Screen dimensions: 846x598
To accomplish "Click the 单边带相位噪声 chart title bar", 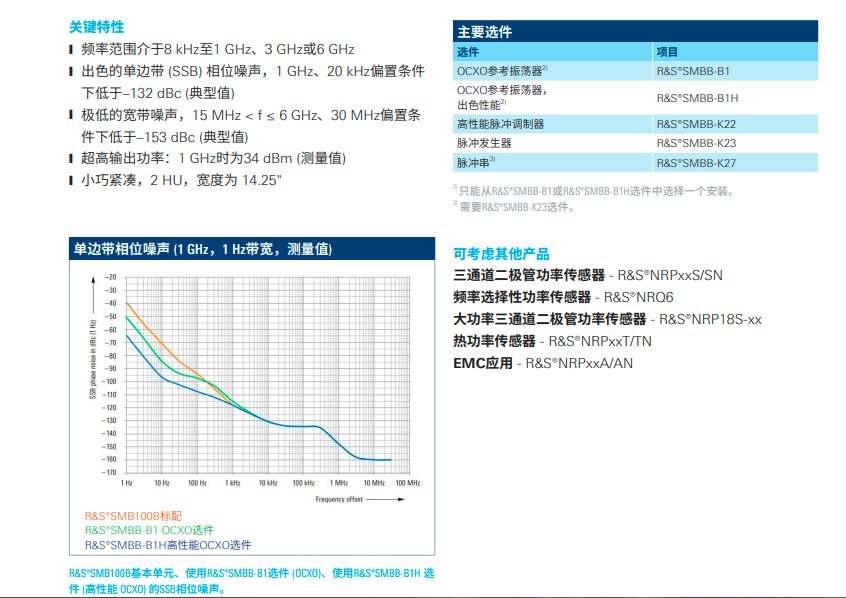I will click(x=250, y=249).
